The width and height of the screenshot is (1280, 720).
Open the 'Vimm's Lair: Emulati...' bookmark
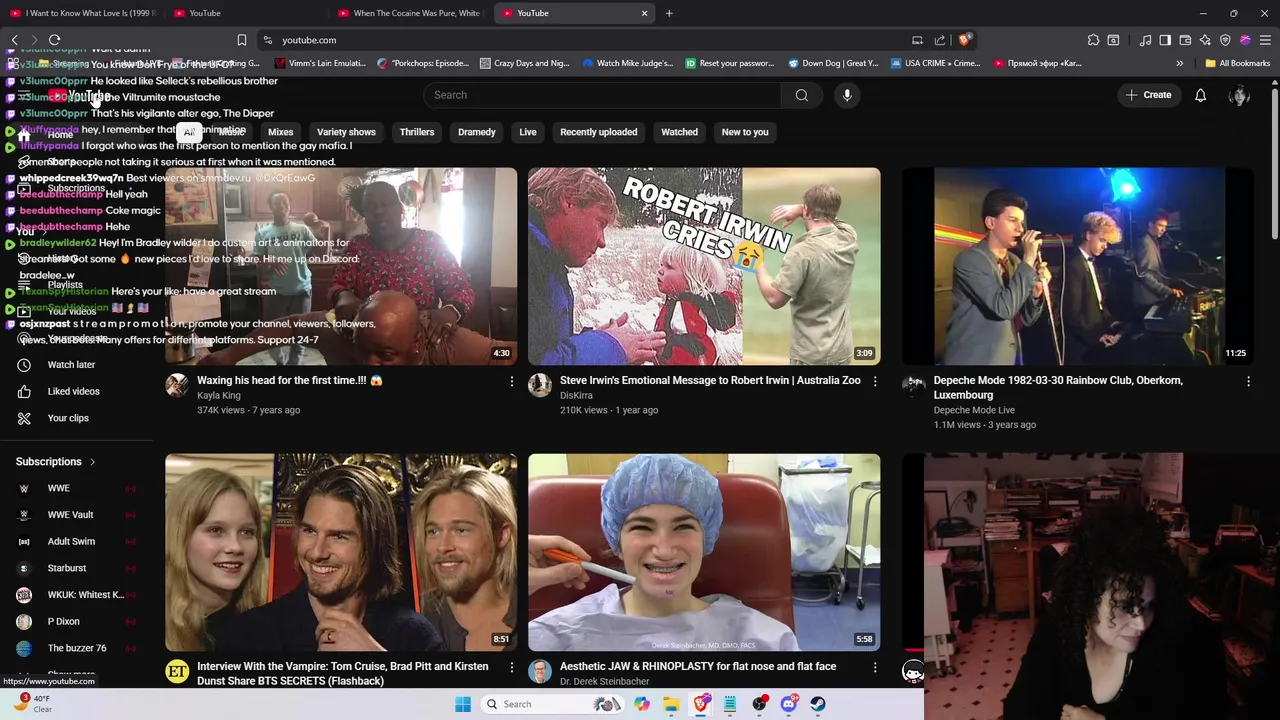(320, 63)
